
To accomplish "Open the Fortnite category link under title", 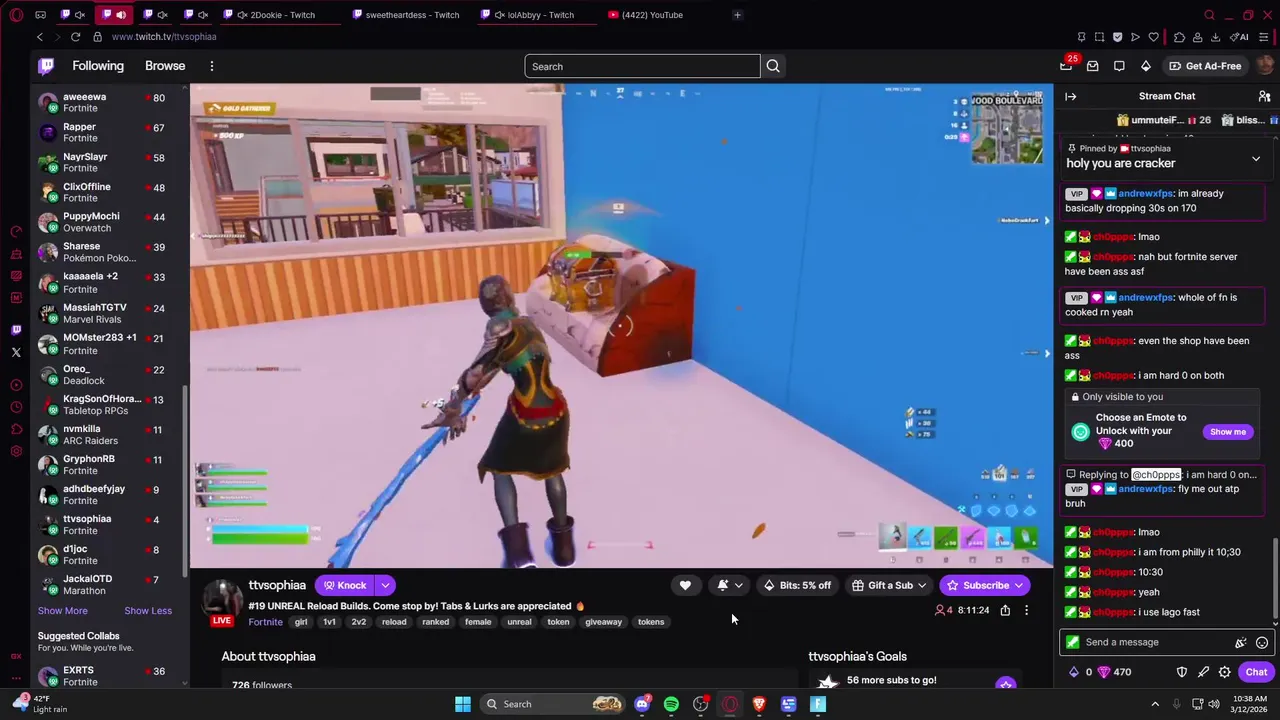I will (265, 622).
